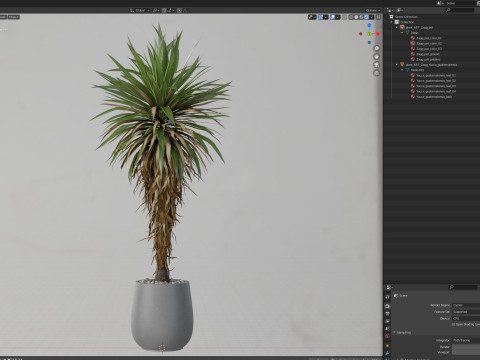Viewport: 480px width, 360px height.
Task: Collapse the Zaag pot object tree node
Action: click(x=397, y=27)
